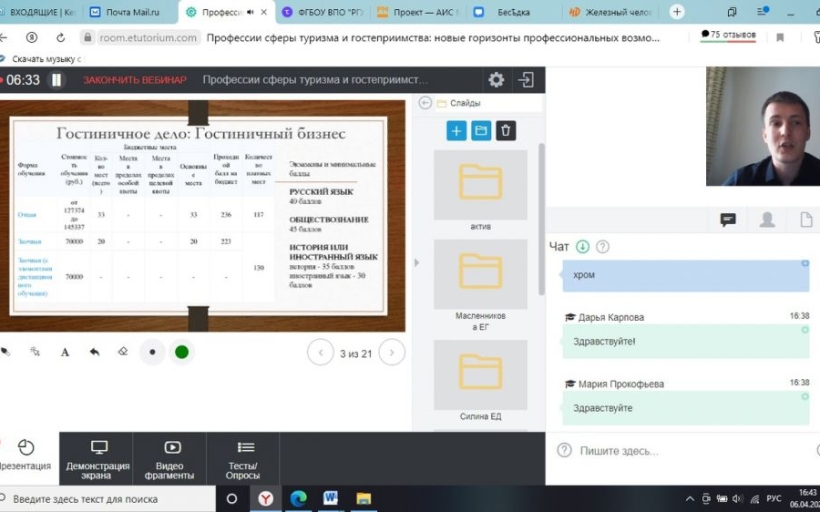The height and width of the screenshot is (512, 820).
Task: Switch to the Проект — АИС browser tab
Action: tap(418, 12)
